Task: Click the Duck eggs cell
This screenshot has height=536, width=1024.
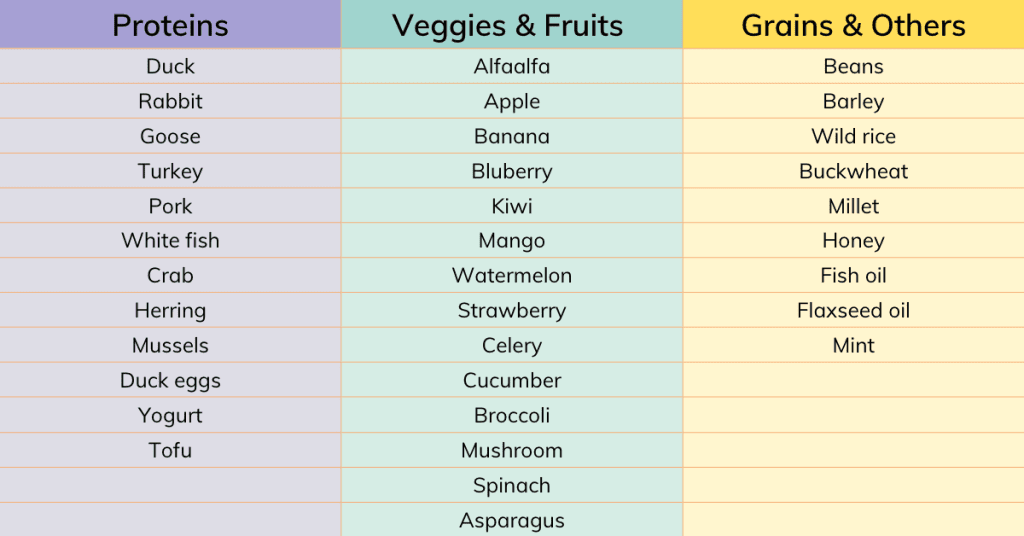Action: tap(170, 380)
